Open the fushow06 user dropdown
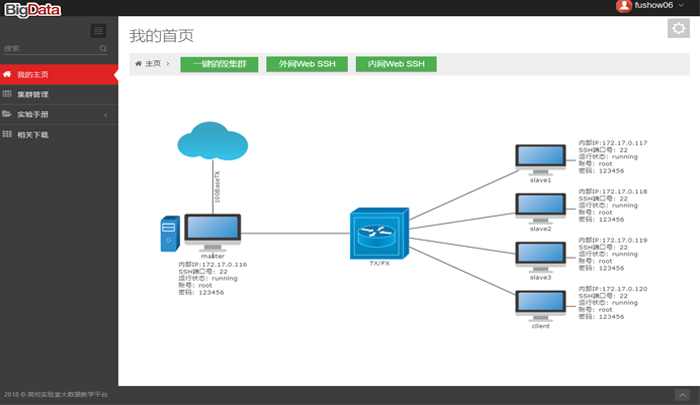The width and height of the screenshot is (700, 405). click(x=655, y=6)
